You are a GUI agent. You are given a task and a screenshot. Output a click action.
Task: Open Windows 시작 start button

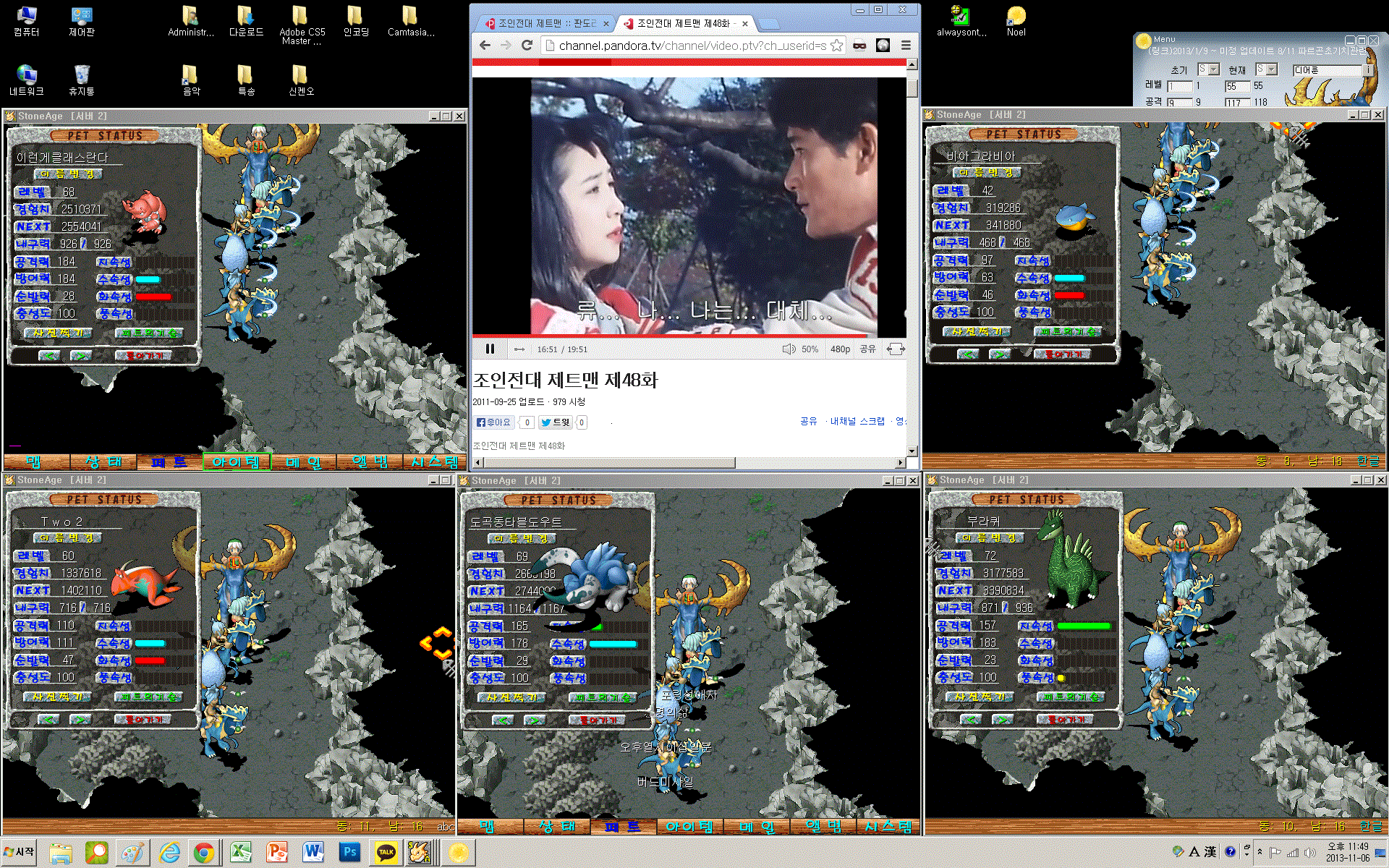coord(20,852)
